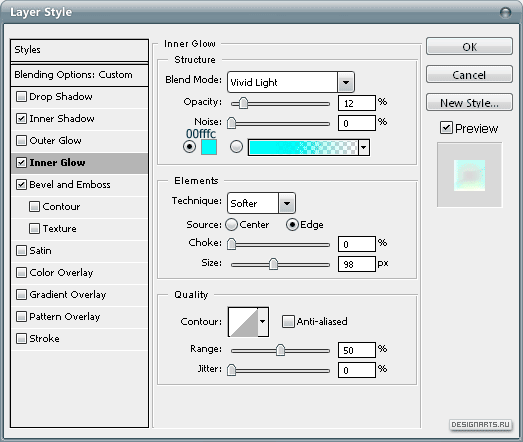523x442 pixels.
Task: Uncheck Bevel and Emboss checkbox
Action: pos(21,185)
